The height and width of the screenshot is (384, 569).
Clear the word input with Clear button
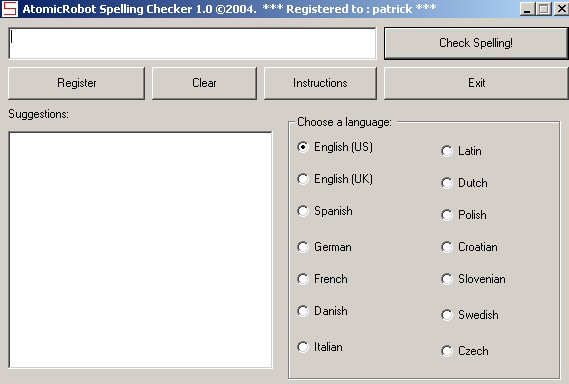pyautogui.click(x=204, y=83)
